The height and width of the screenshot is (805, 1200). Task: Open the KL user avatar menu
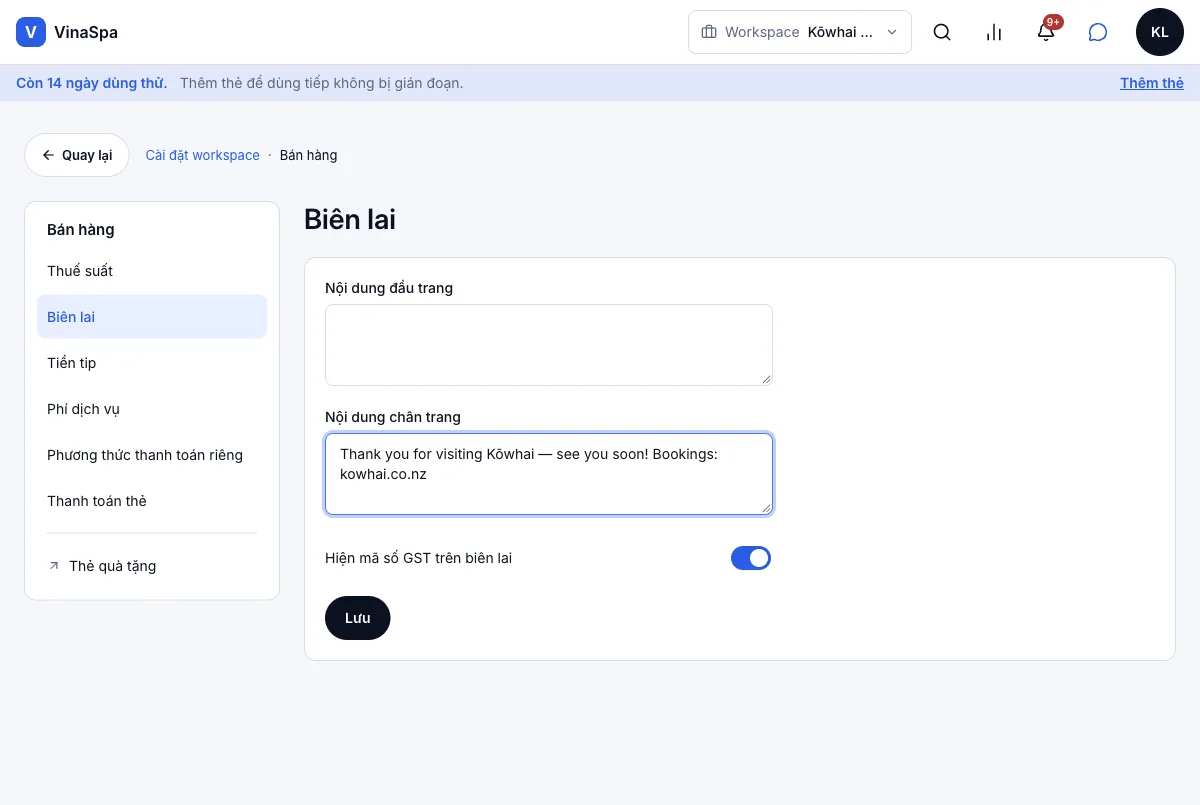click(1160, 32)
